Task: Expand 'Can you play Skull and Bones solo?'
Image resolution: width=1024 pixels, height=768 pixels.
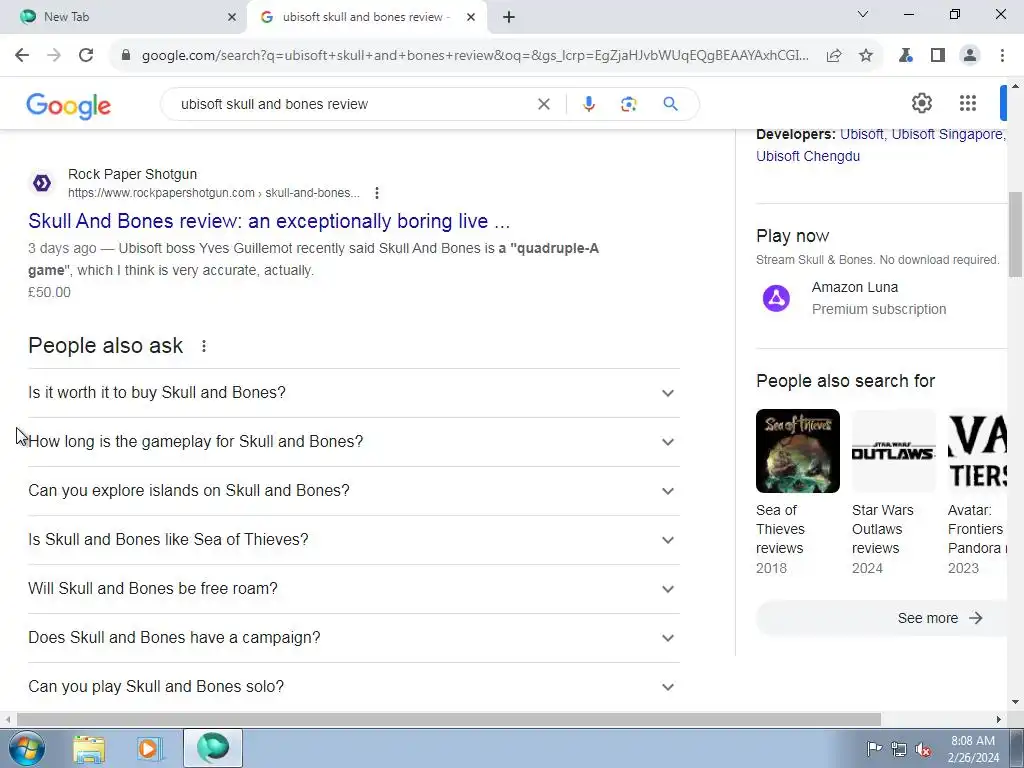Action: [x=354, y=687]
